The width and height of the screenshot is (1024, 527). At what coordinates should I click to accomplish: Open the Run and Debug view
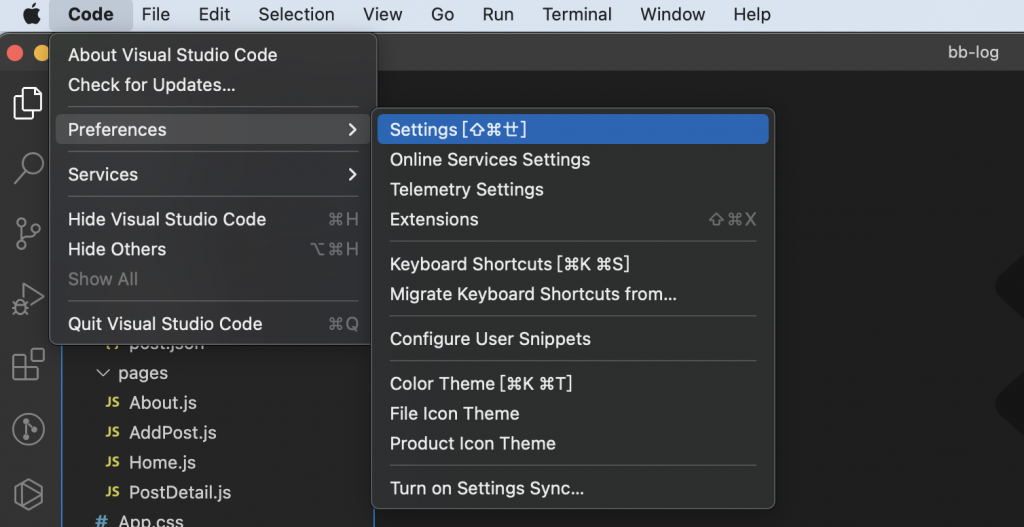point(27,299)
